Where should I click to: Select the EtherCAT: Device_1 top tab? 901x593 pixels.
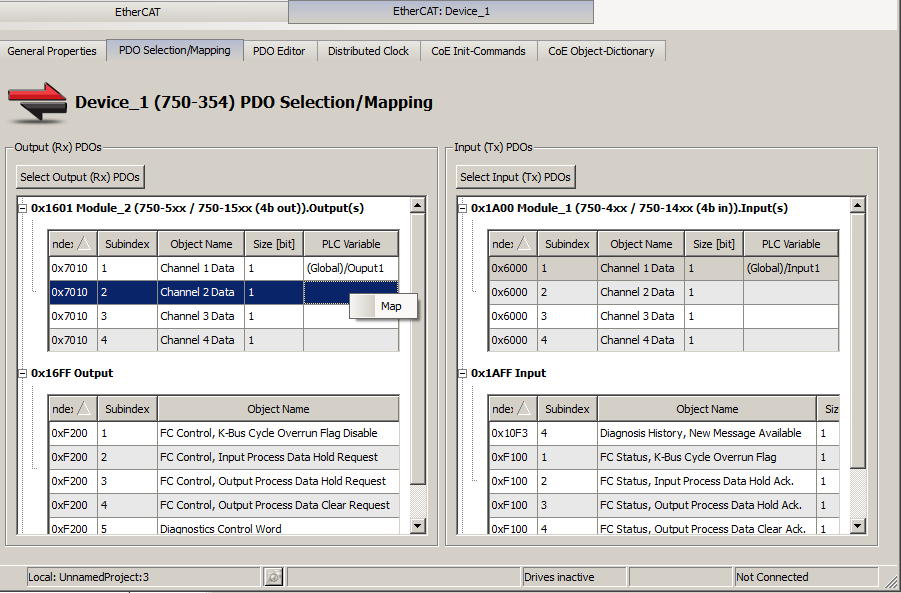coord(441,11)
